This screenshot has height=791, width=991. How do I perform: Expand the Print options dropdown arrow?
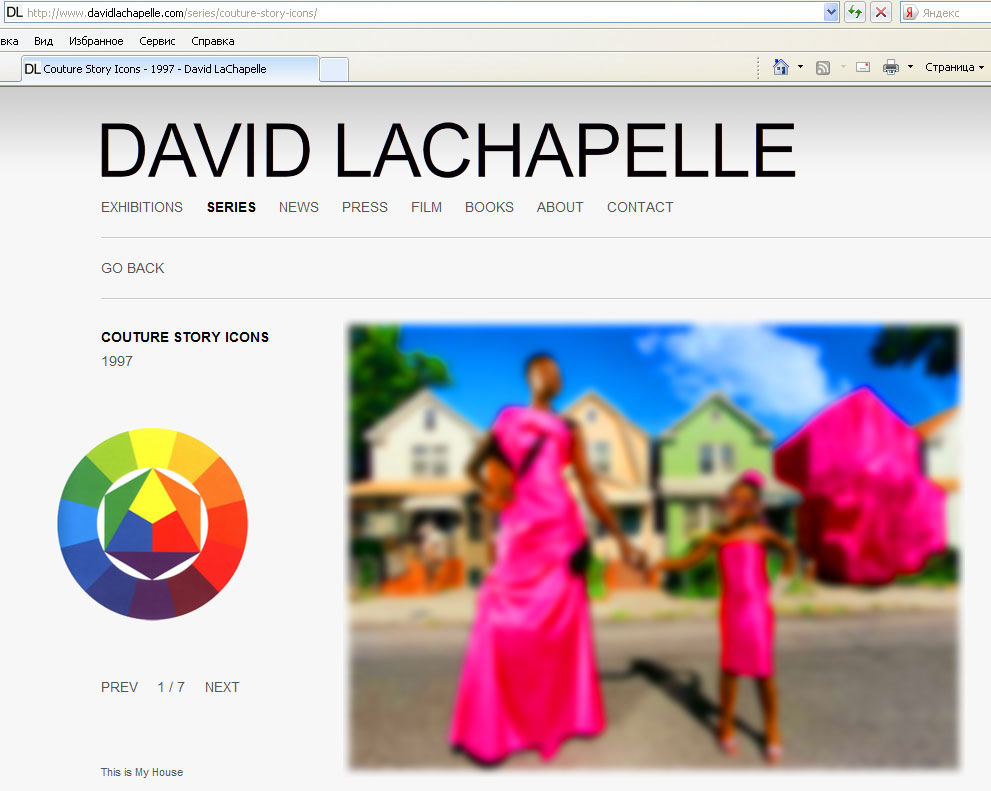point(910,67)
